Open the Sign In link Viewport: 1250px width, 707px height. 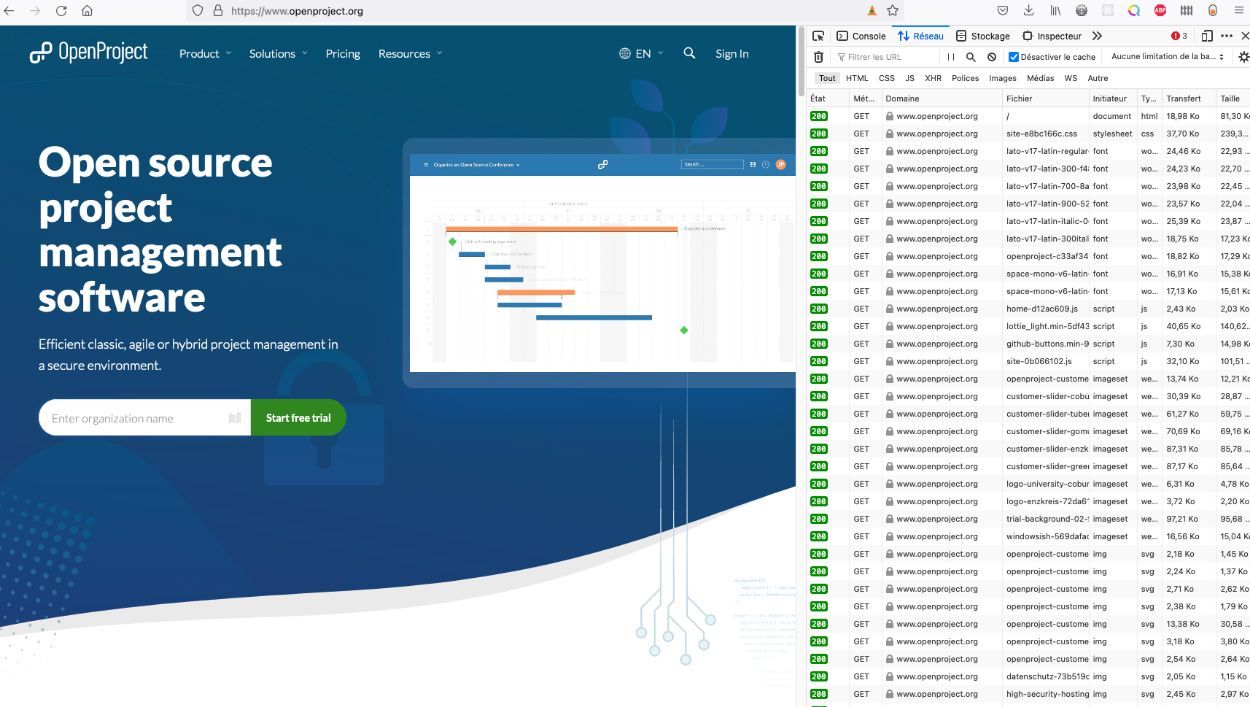coord(731,54)
